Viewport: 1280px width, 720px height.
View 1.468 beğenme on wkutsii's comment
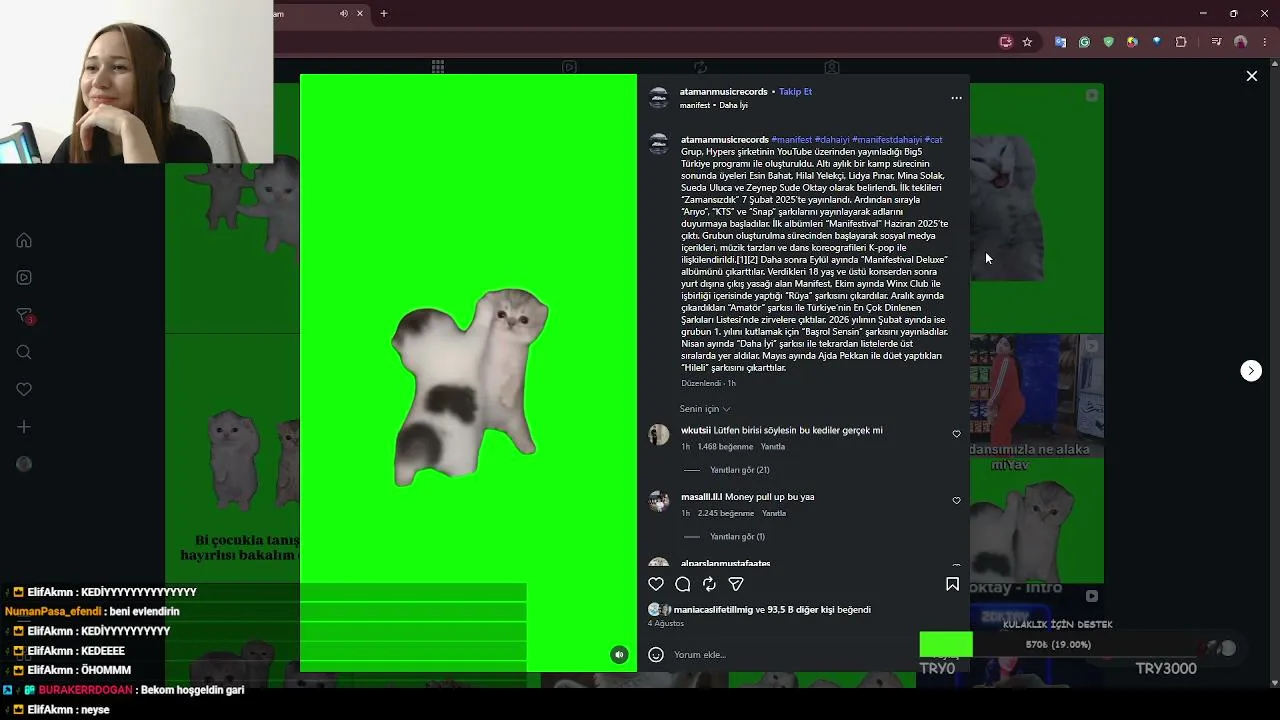[x=726, y=447]
